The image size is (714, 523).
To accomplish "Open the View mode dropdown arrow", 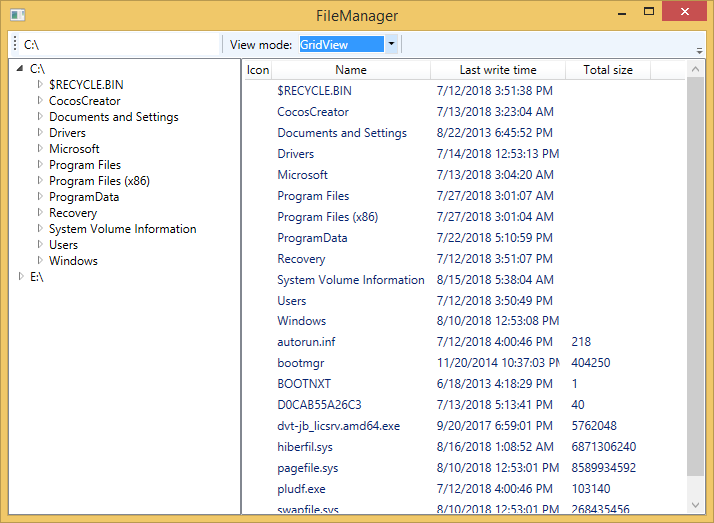I will 391,44.
